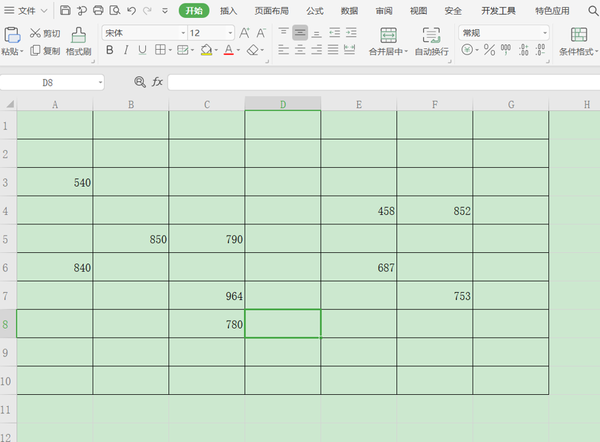The height and width of the screenshot is (442, 600).
Task: Increase font size with larger A
Action: (245, 33)
